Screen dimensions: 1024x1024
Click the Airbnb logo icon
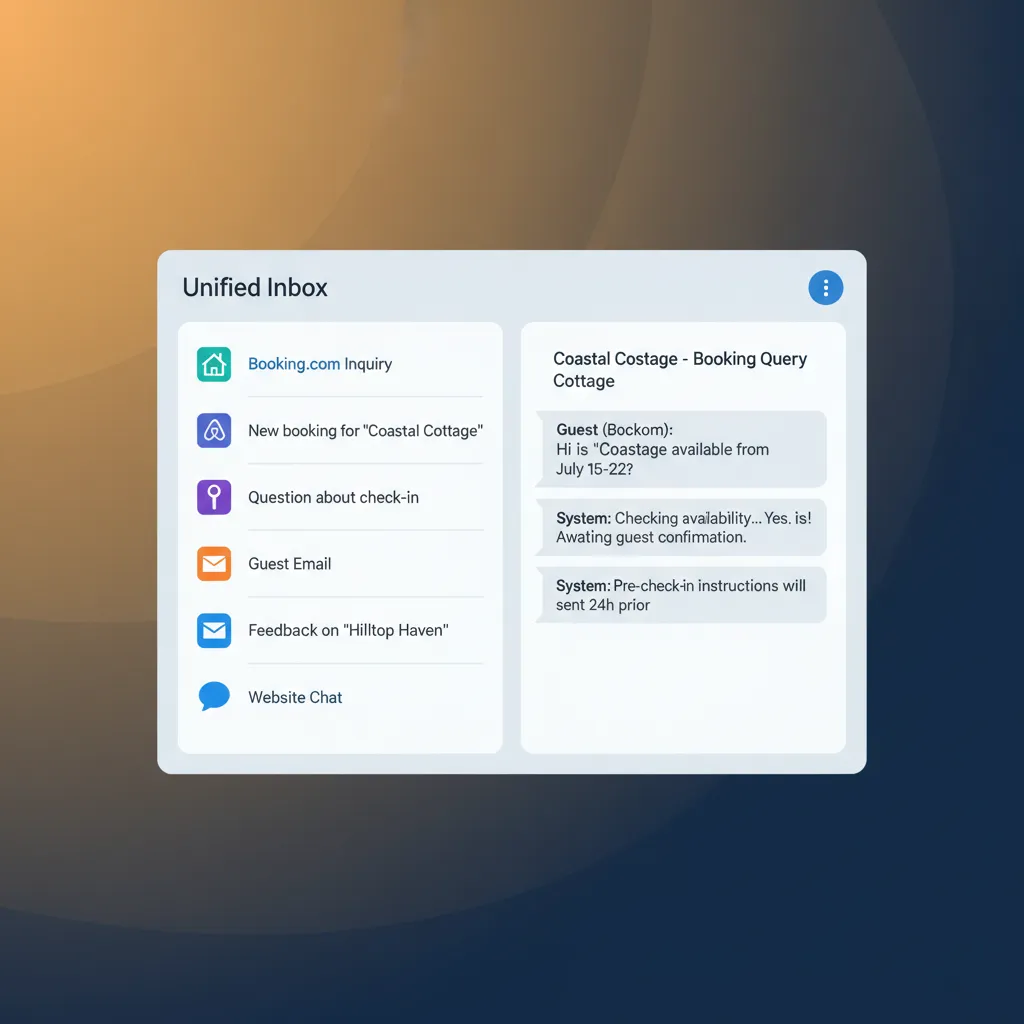[214, 430]
